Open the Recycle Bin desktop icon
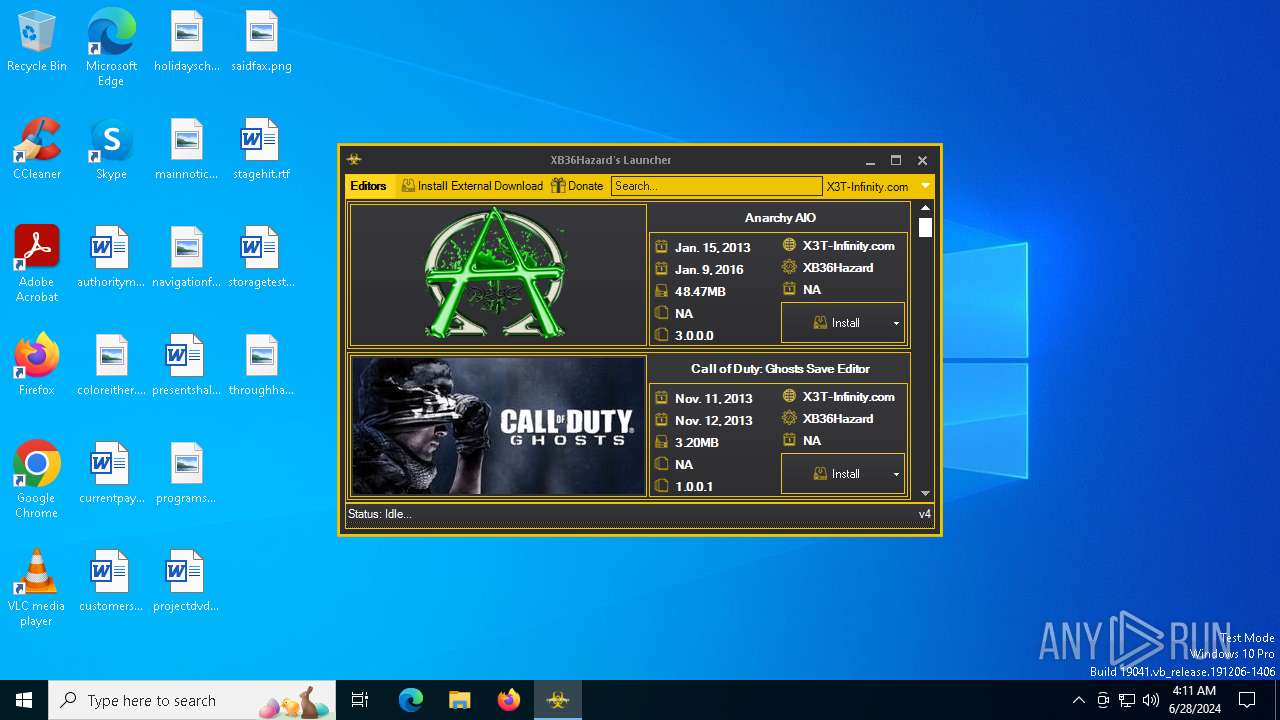Viewport: 1280px width, 720px height. click(37, 42)
